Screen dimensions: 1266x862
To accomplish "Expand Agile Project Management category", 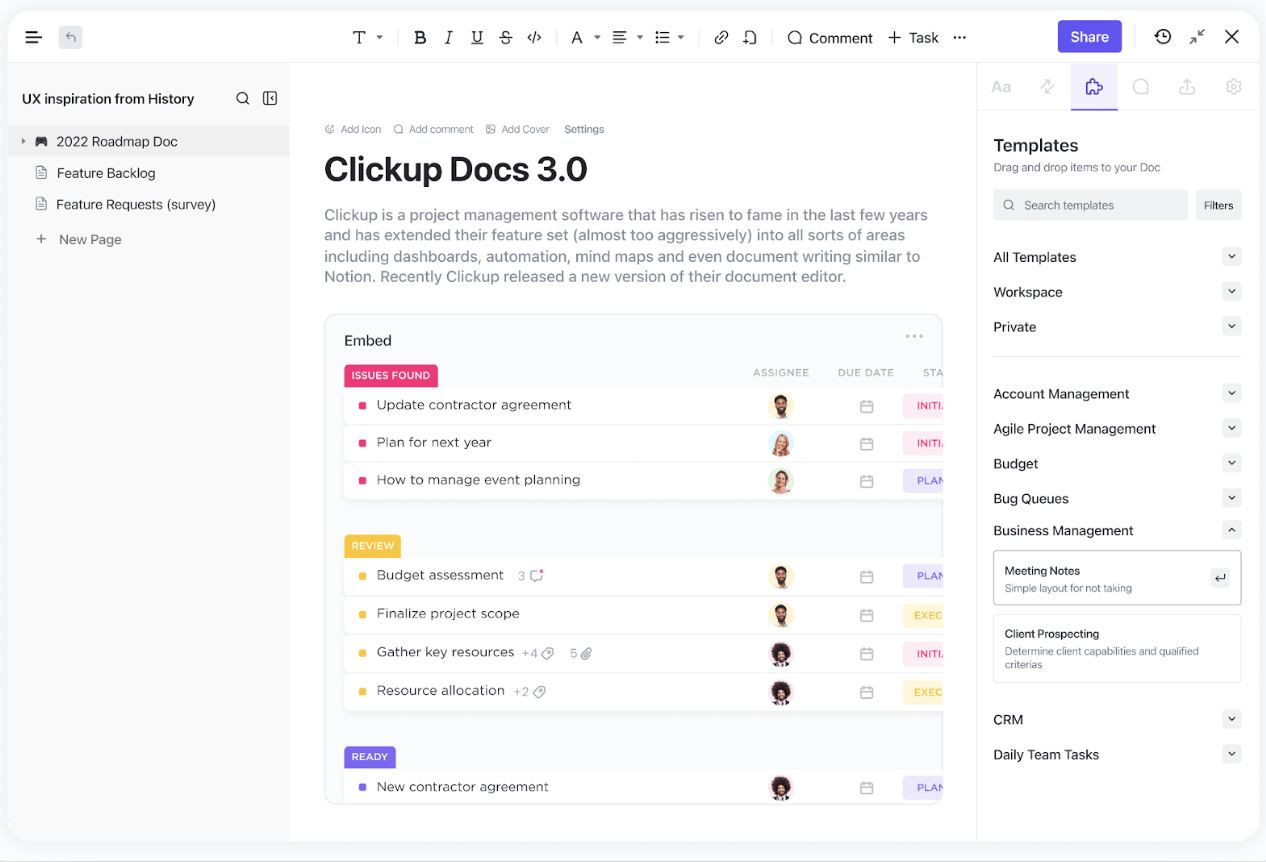I will click(x=1232, y=428).
